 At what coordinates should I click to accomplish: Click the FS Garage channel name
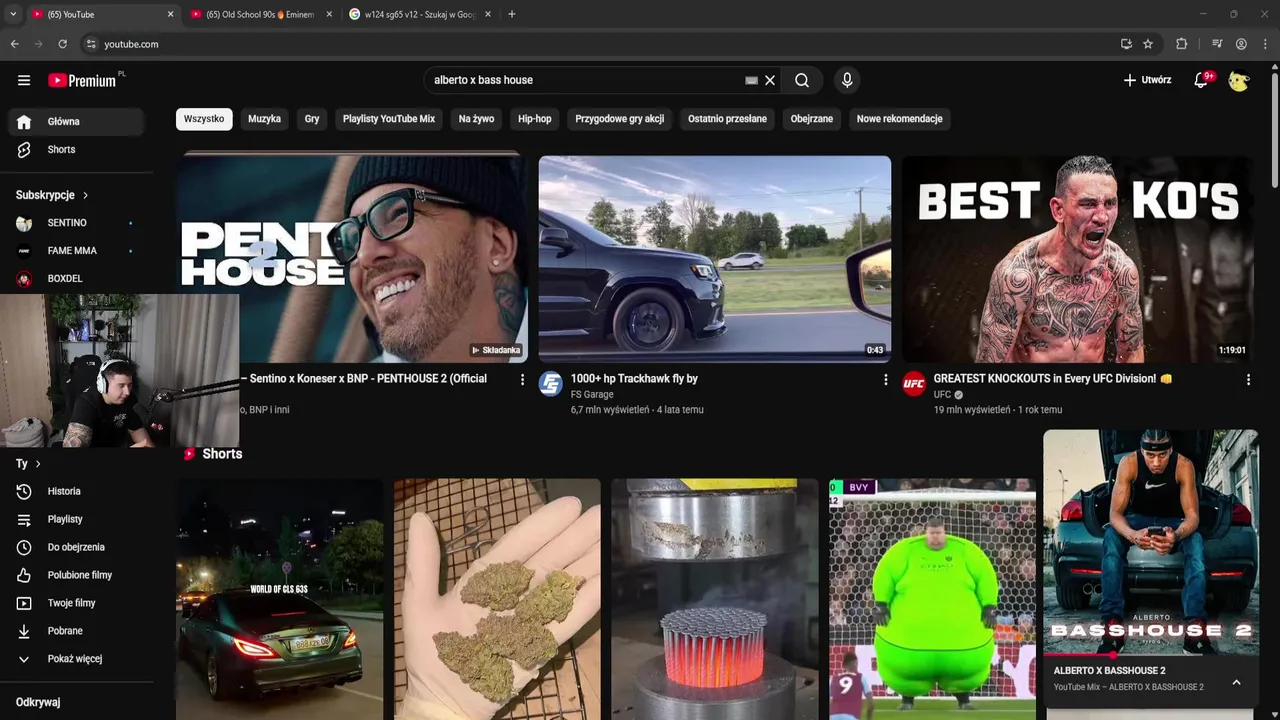(x=592, y=395)
